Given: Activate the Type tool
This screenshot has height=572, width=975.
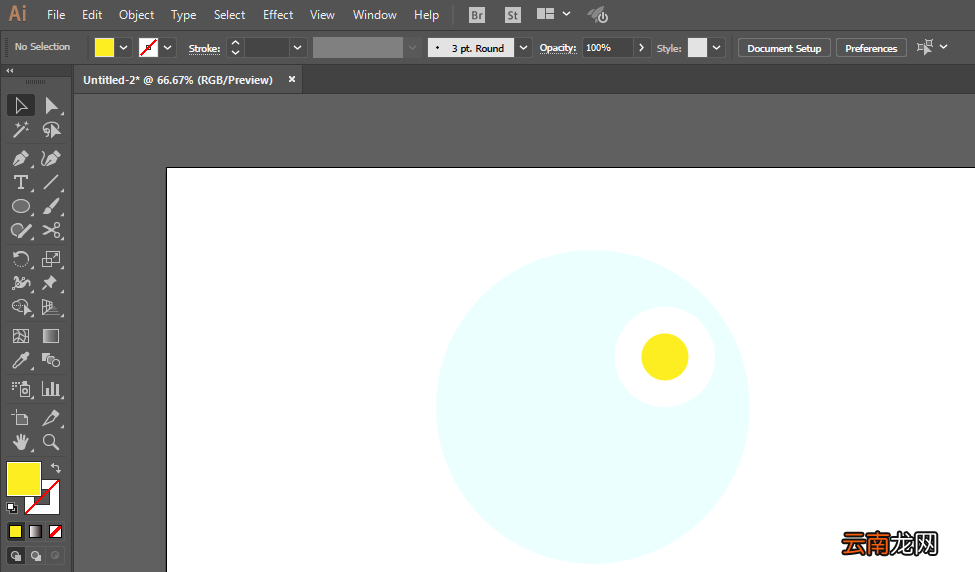Looking at the screenshot, I should tap(21, 182).
